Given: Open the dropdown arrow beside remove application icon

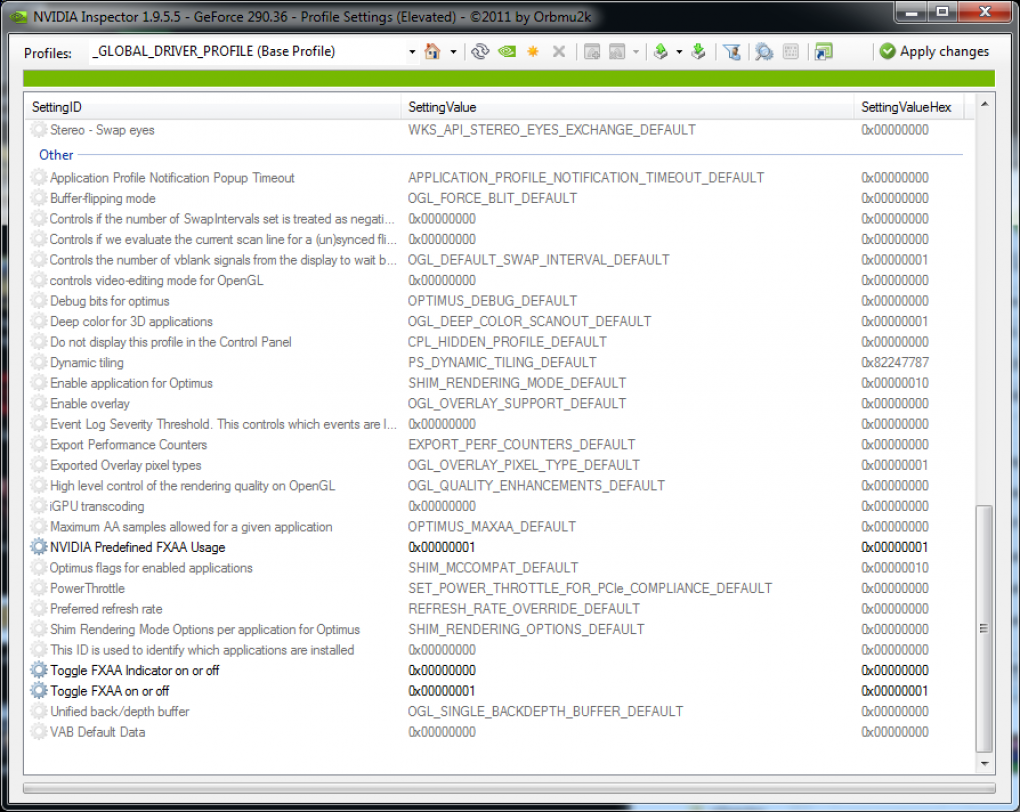Looking at the screenshot, I should tap(636, 51).
